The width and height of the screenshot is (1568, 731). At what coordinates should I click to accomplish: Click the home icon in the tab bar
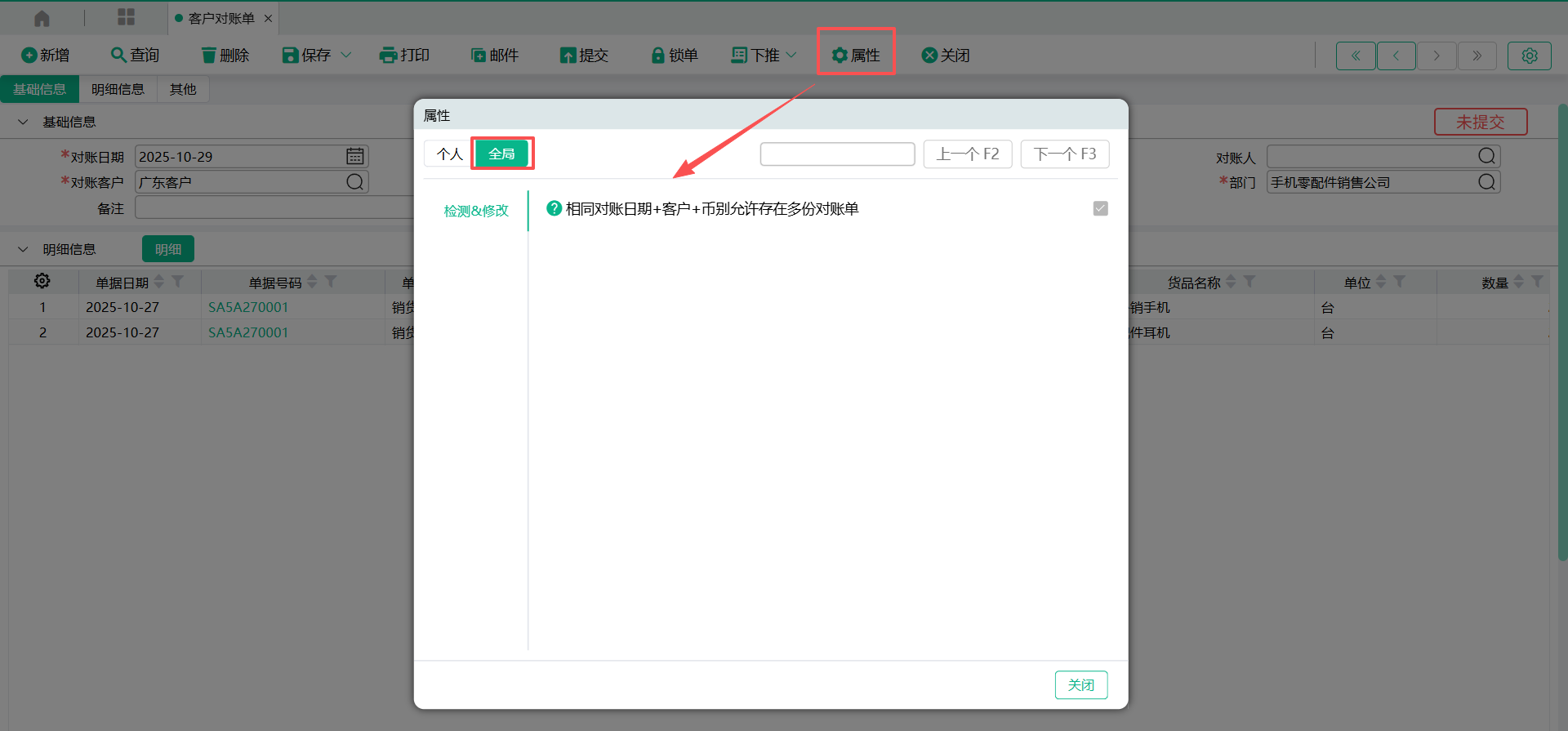coord(42,18)
